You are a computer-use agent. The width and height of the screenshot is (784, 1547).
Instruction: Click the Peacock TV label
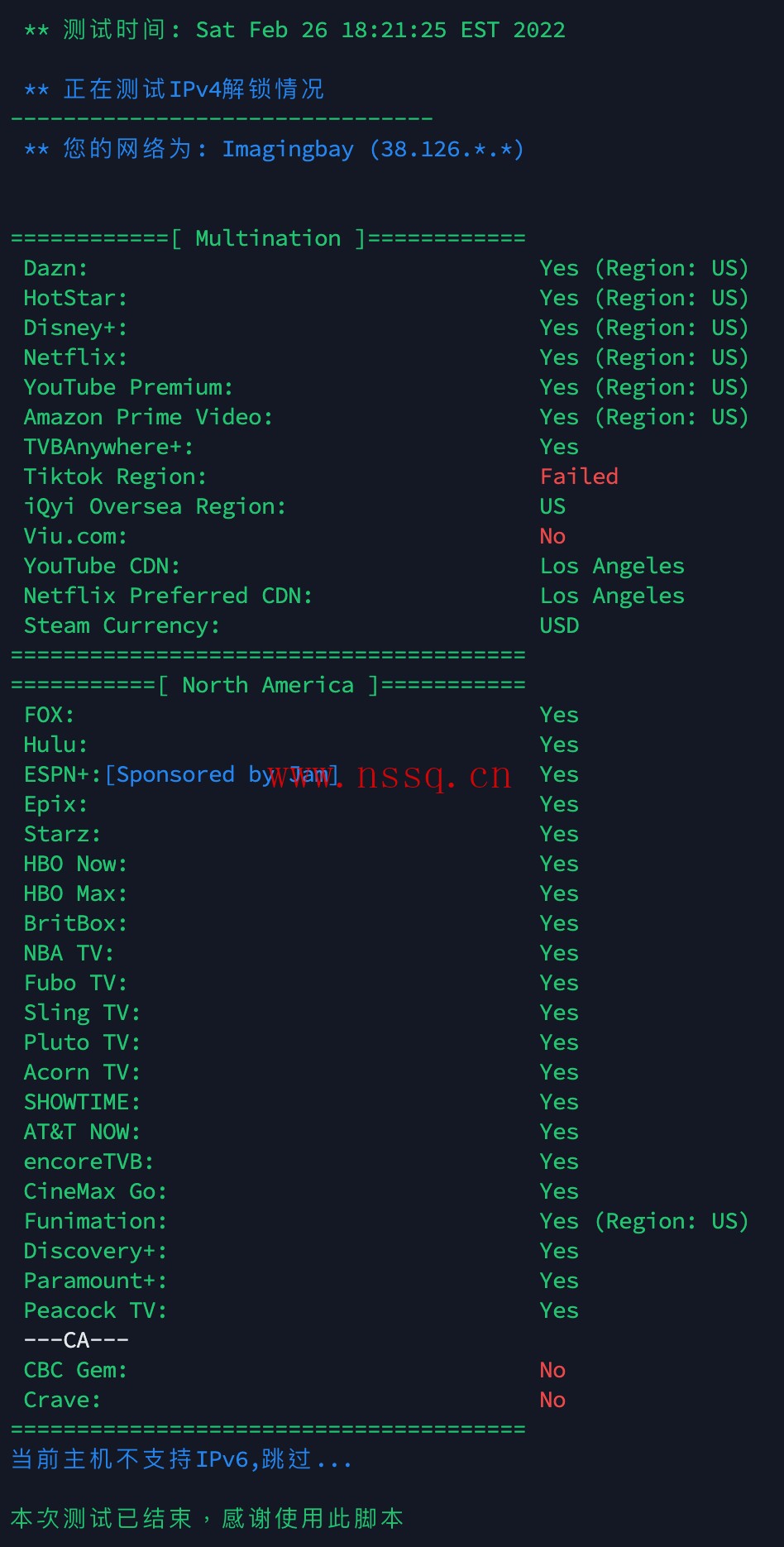(x=95, y=1310)
